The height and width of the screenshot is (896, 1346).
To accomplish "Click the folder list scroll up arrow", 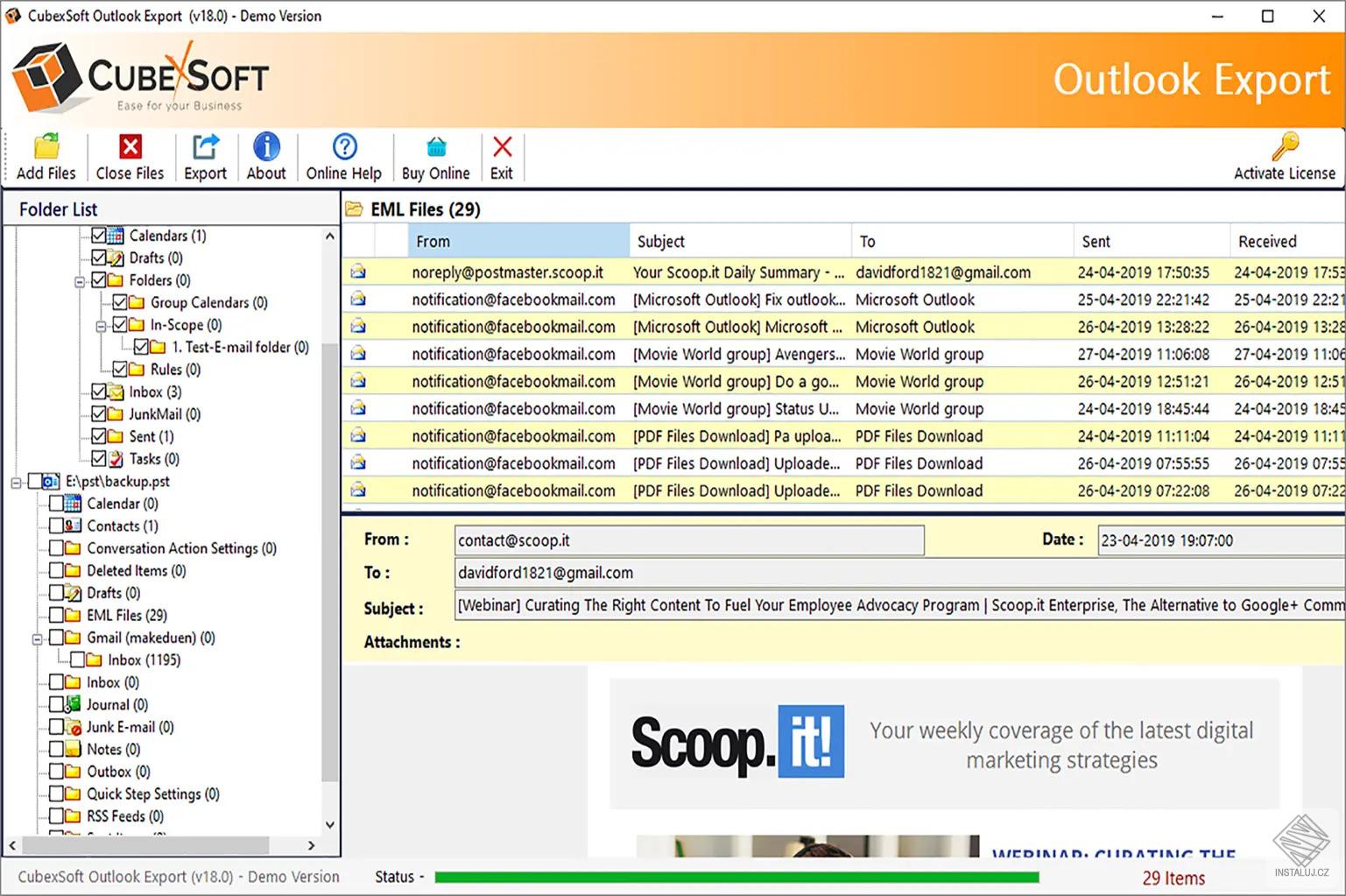I will click(x=330, y=236).
